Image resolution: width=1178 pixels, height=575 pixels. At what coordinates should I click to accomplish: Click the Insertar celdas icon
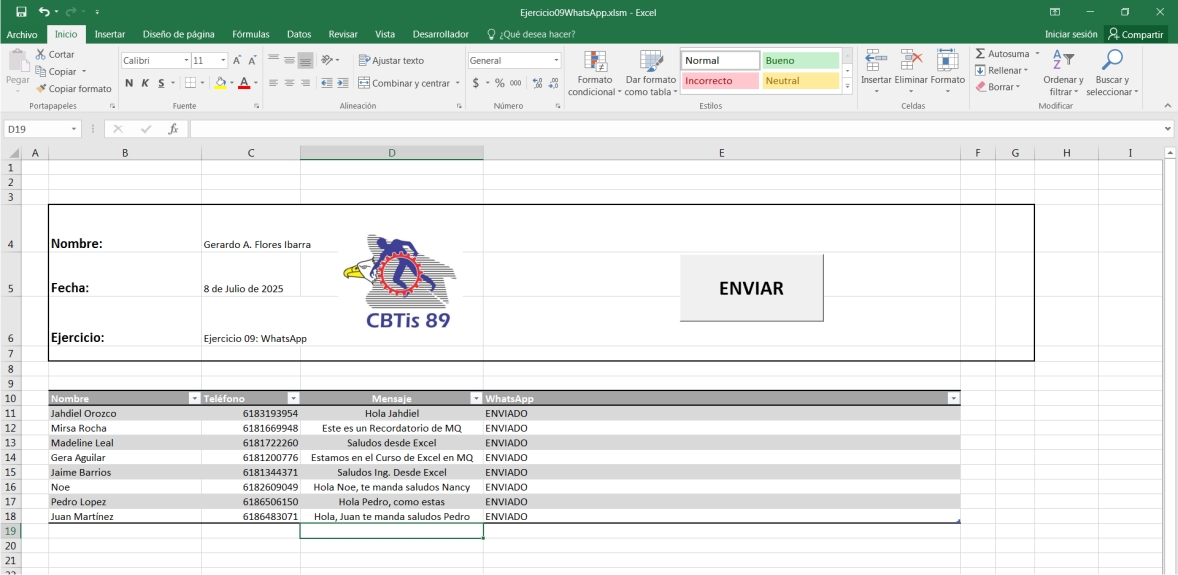[876, 61]
